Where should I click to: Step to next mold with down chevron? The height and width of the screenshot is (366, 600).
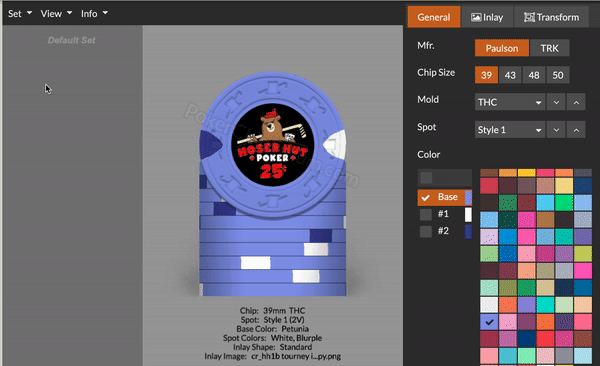(556, 102)
